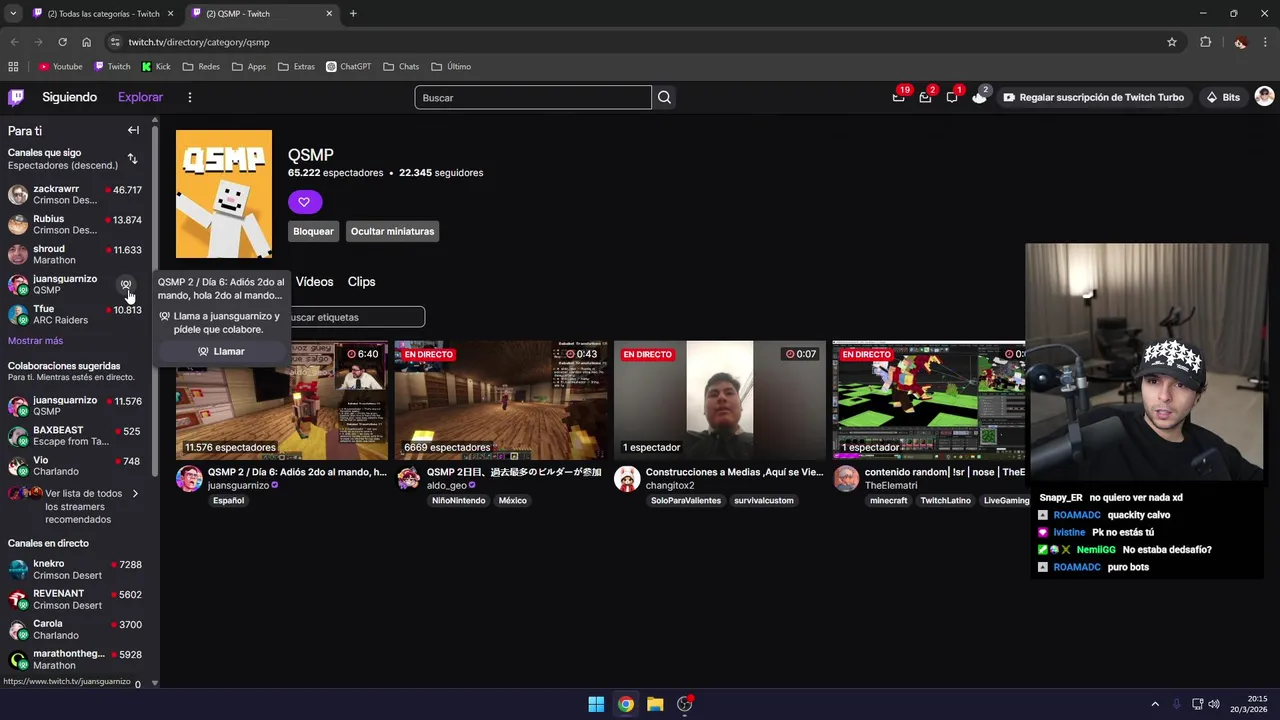
Task: Open File Explorer from taskbar
Action: (x=655, y=704)
